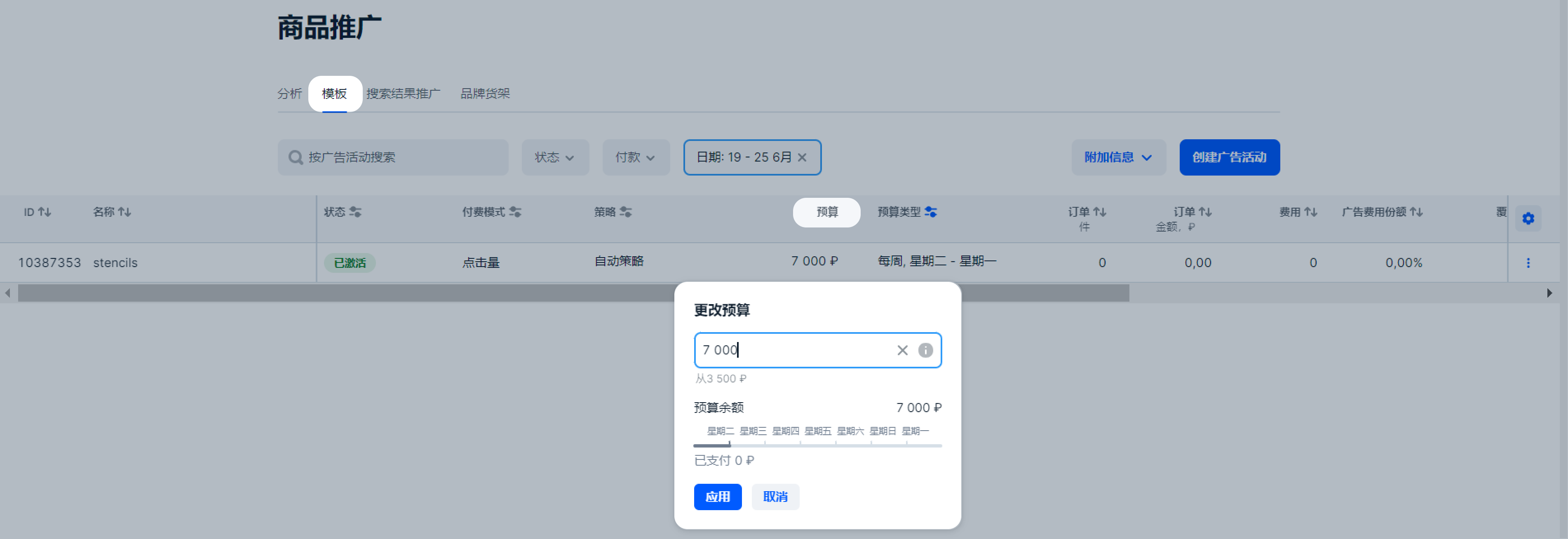Switch to the 分析 tab
Viewport: 1568px width, 539px height.
coord(290,94)
